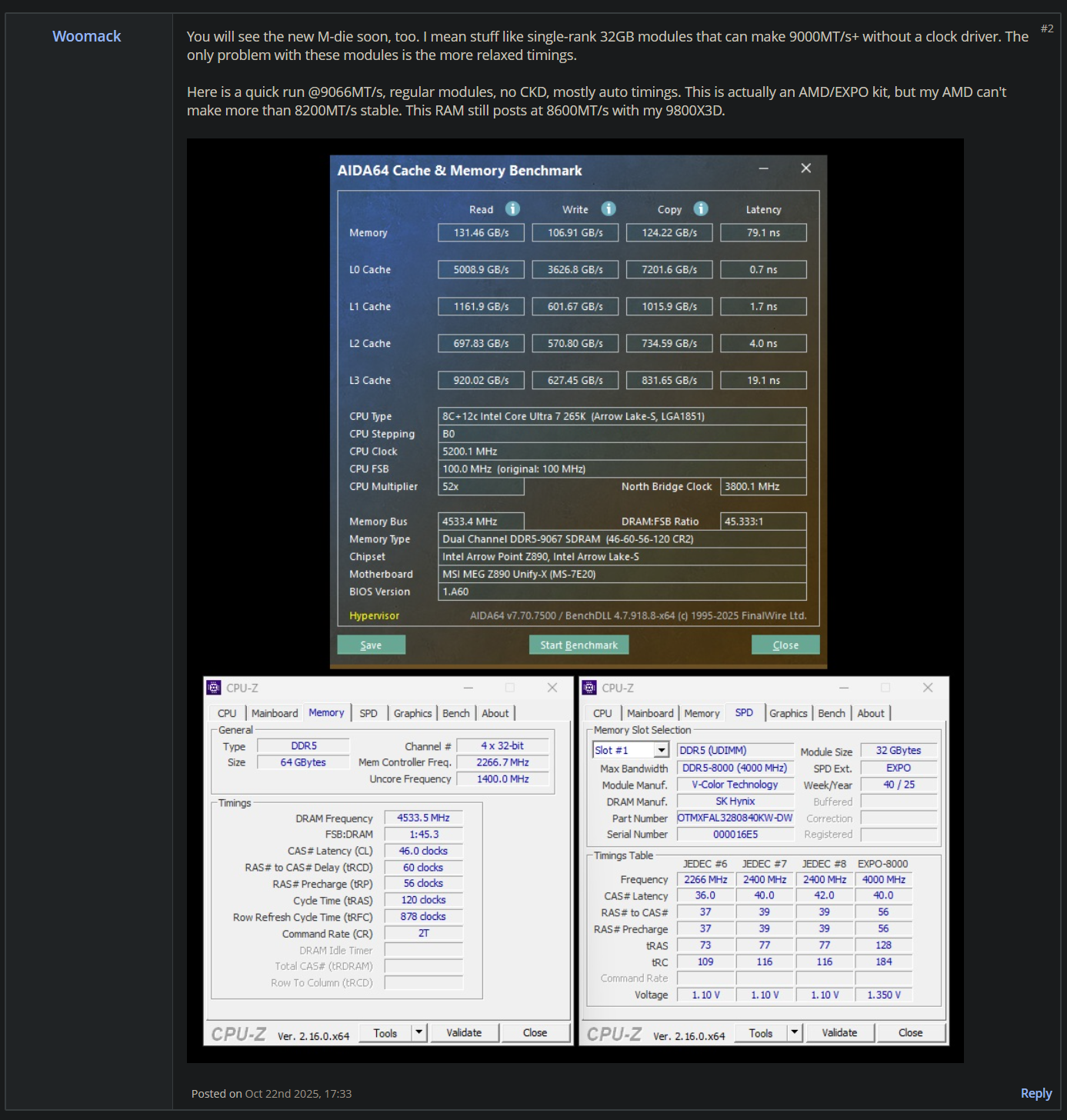Image resolution: width=1067 pixels, height=1120 pixels.
Task: Open CPU tab in the CPU-Z SPD-tab window
Action: pos(602,713)
